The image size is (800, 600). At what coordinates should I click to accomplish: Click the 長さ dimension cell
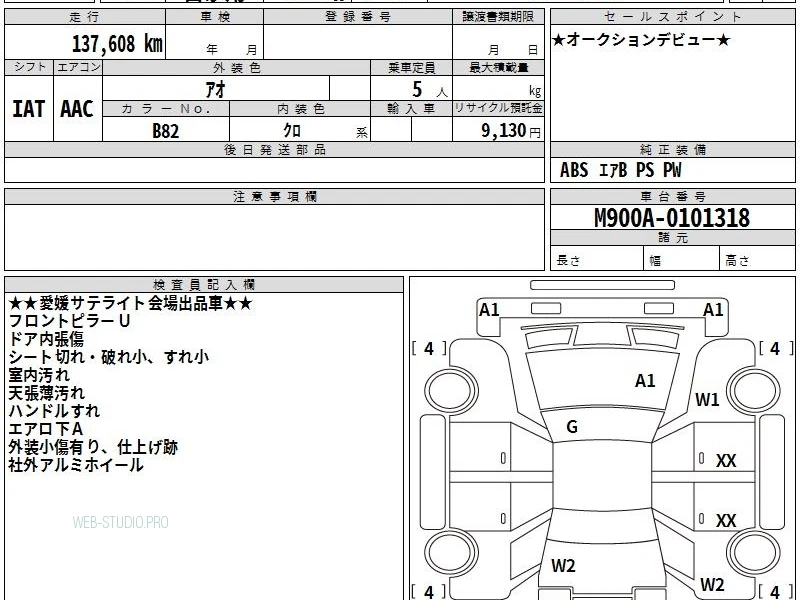tap(597, 258)
